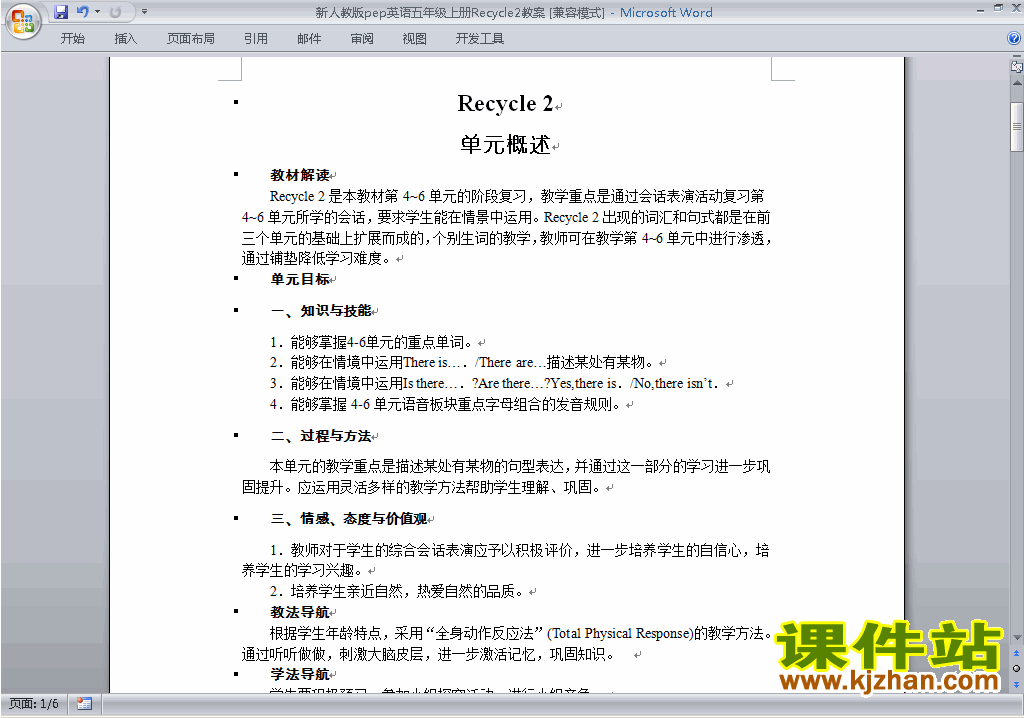Click line '1. 能够掌握4-6单元的重点单词。'
Image resolution: width=1024 pixels, height=718 pixels.
click(371, 342)
